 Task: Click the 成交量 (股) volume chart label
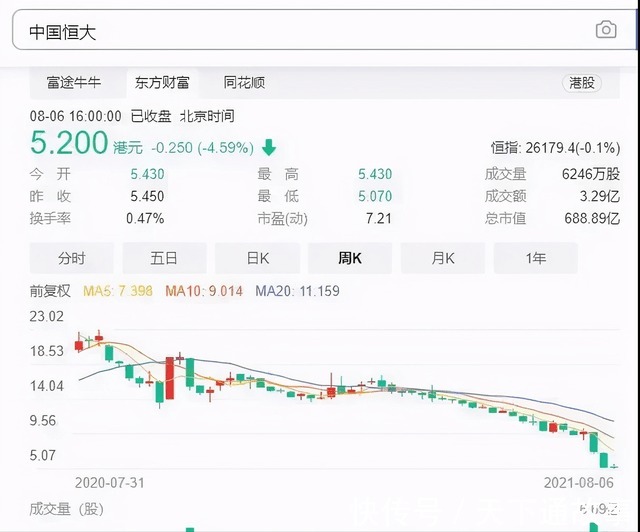click(67, 509)
